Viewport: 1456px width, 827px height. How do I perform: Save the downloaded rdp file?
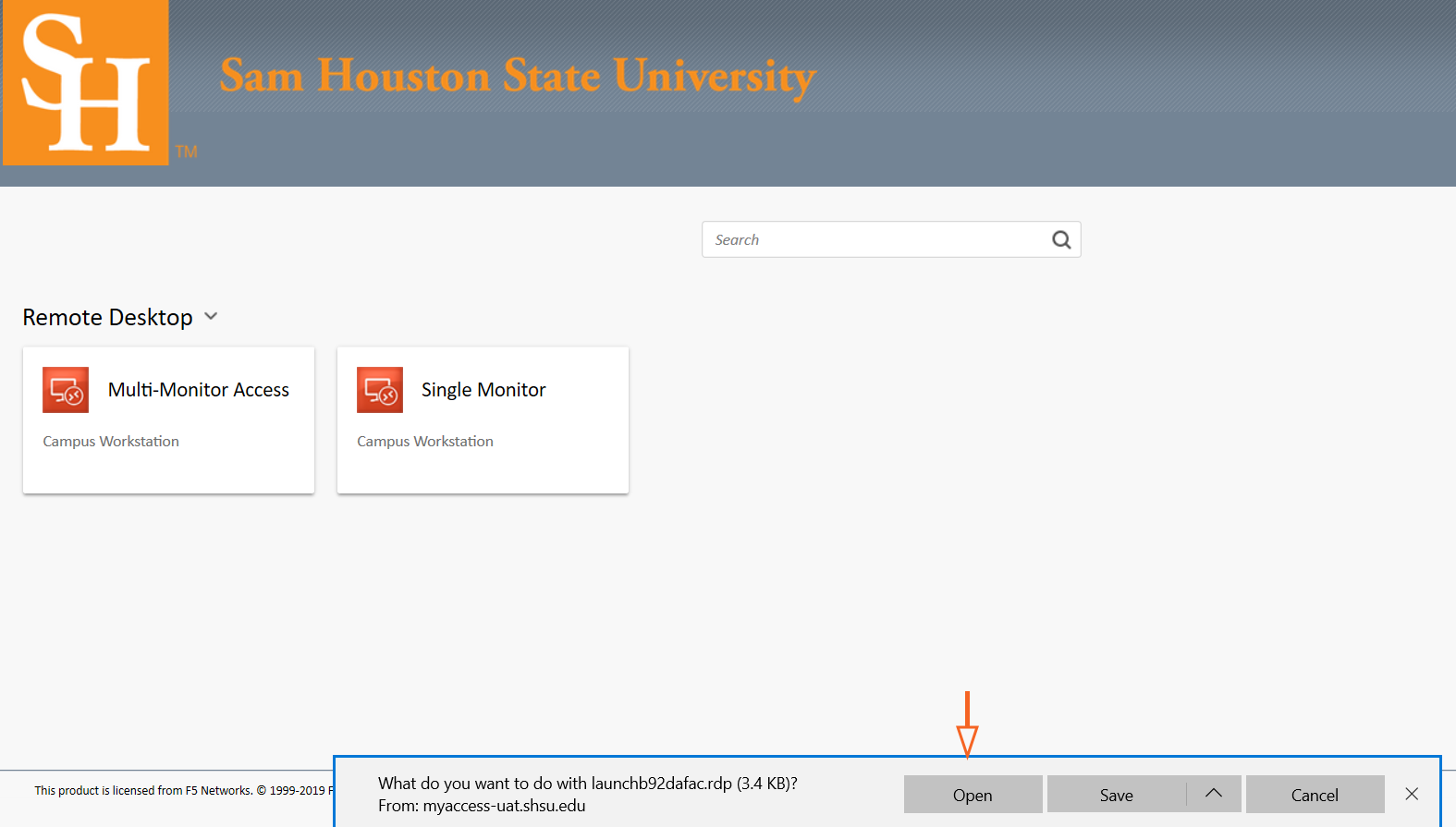1116,795
